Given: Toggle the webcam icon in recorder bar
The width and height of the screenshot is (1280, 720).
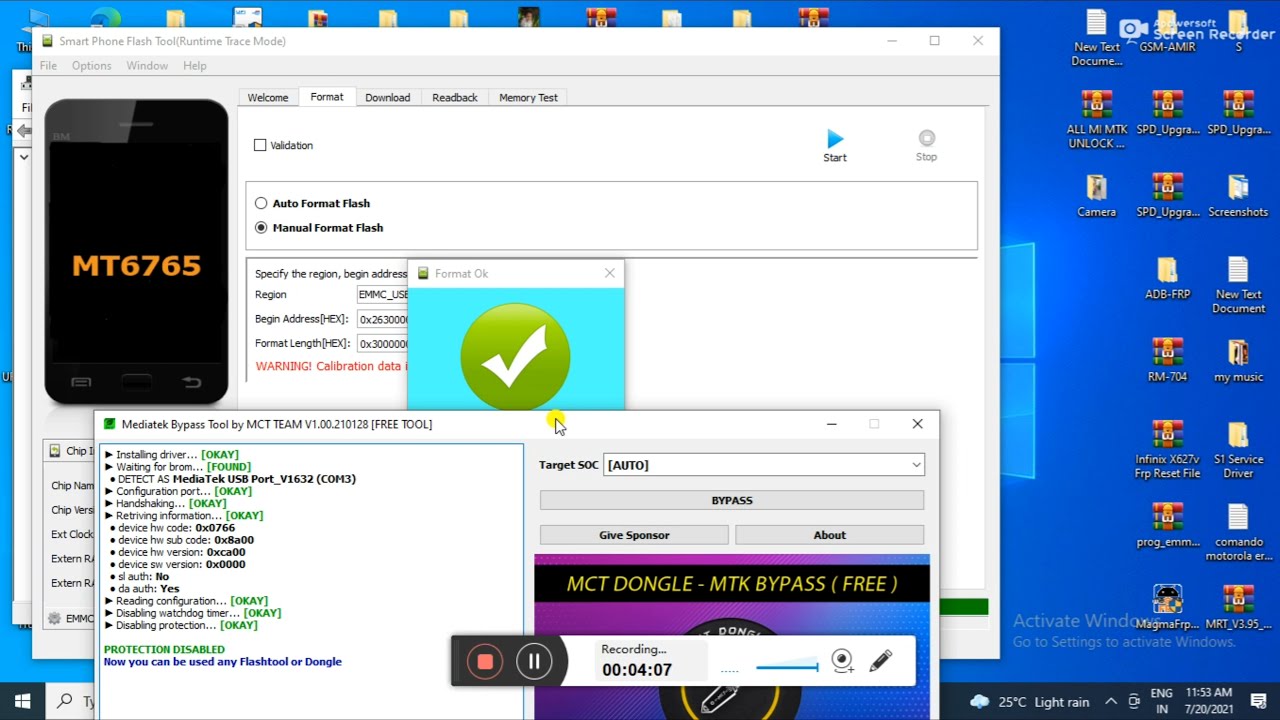Looking at the screenshot, I should tap(842, 660).
